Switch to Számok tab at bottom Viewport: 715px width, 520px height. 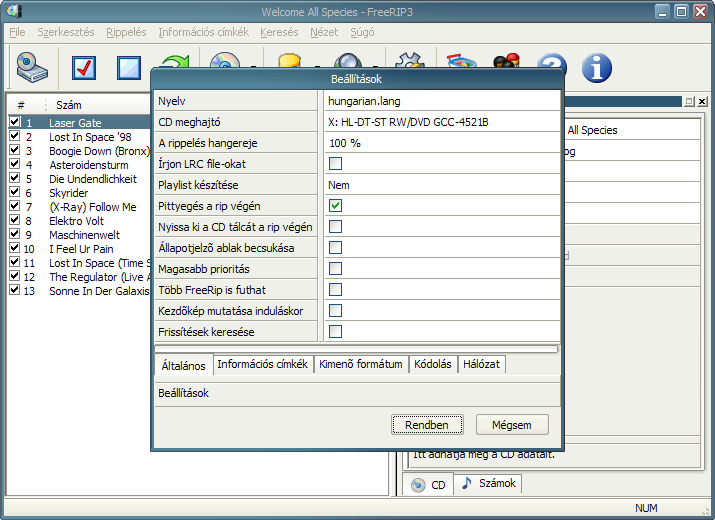488,484
